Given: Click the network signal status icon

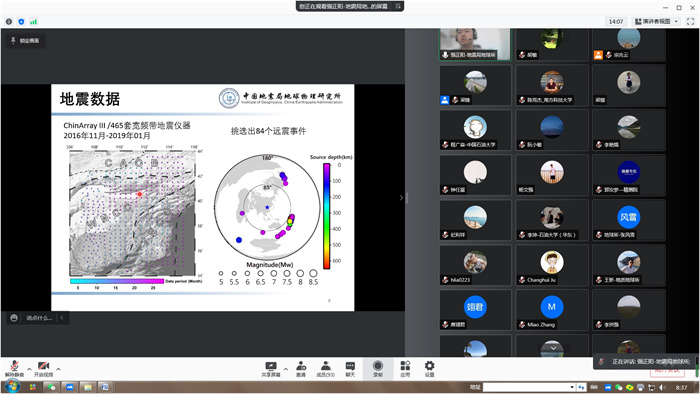Looking at the screenshot, I should point(33,21).
